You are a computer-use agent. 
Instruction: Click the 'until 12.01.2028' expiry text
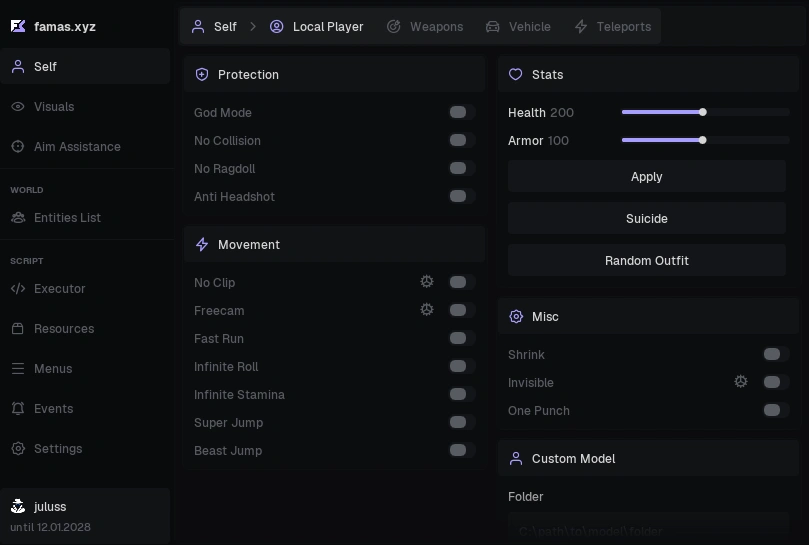coord(51,527)
